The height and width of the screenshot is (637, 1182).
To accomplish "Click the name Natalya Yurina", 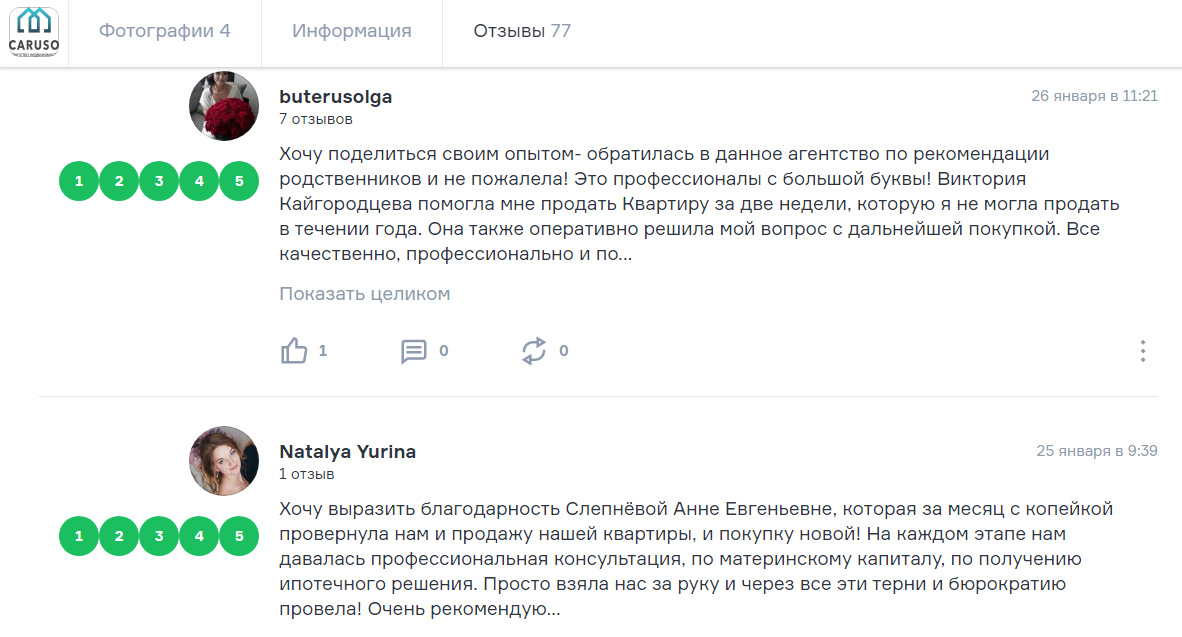I will pyautogui.click(x=347, y=452).
